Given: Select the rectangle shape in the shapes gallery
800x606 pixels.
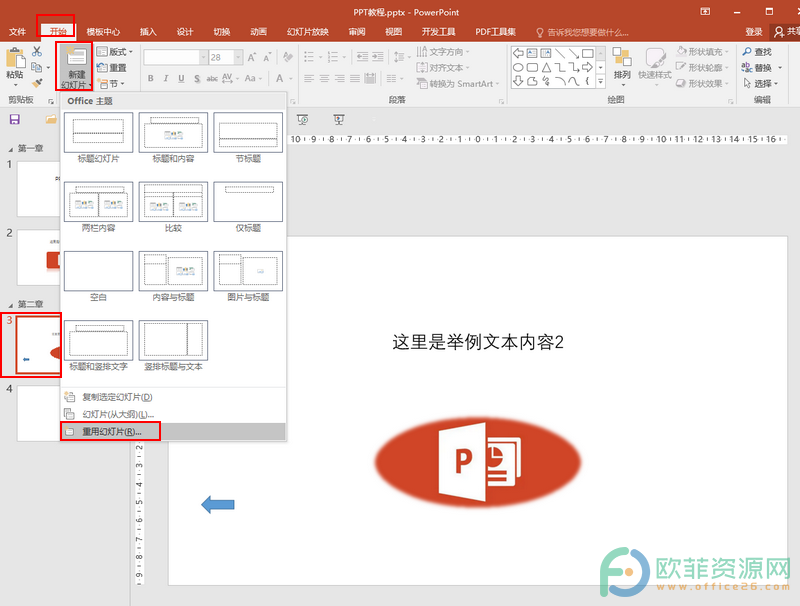Looking at the screenshot, I should (x=588, y=53).
